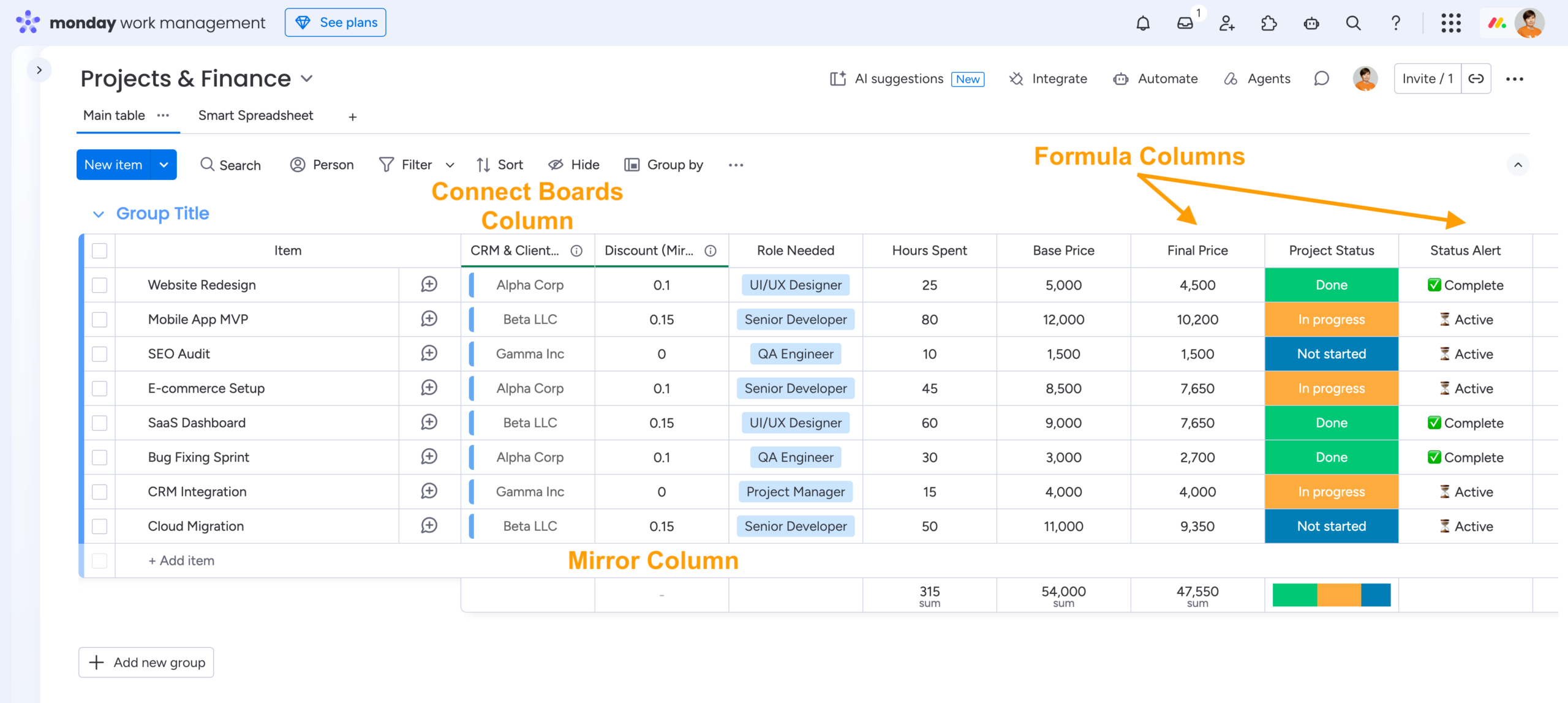1568x703 pixels.
Task: Open the help question mark
Action: click(x=1395, y=23)
